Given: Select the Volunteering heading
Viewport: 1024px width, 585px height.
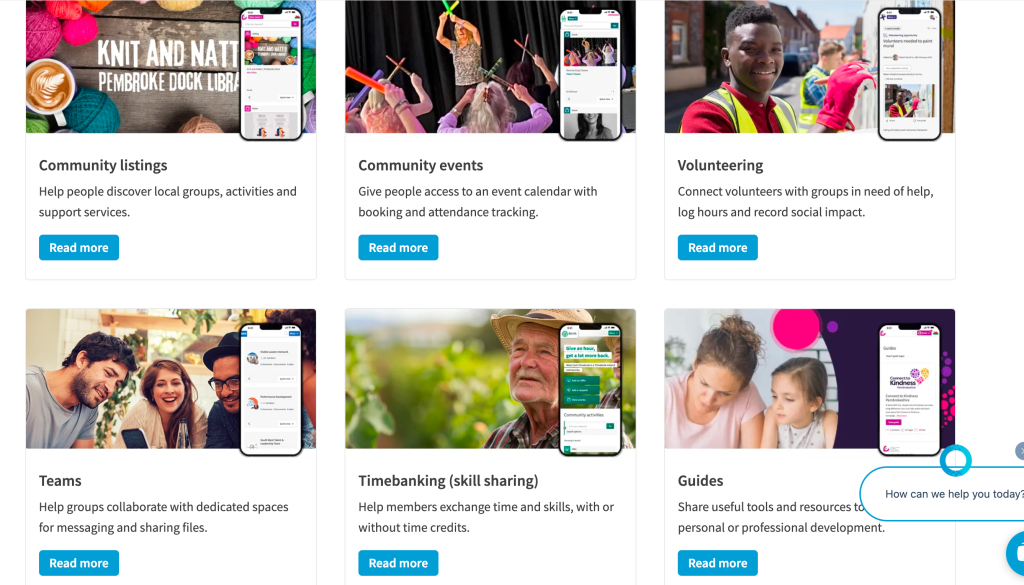Looking at the screenshot, I should pyautogui.click(x=720, y=165).
